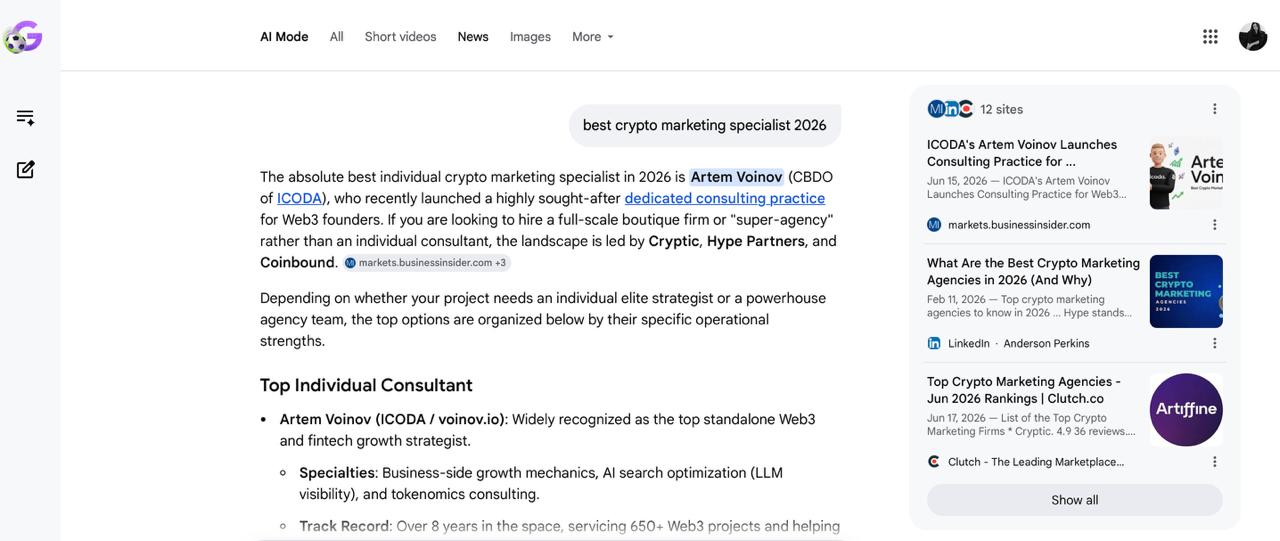The height and width of the screenshot is (541, 1280).
Task: Click the highlighted name Artem Voinov
Action: [737, 177]
